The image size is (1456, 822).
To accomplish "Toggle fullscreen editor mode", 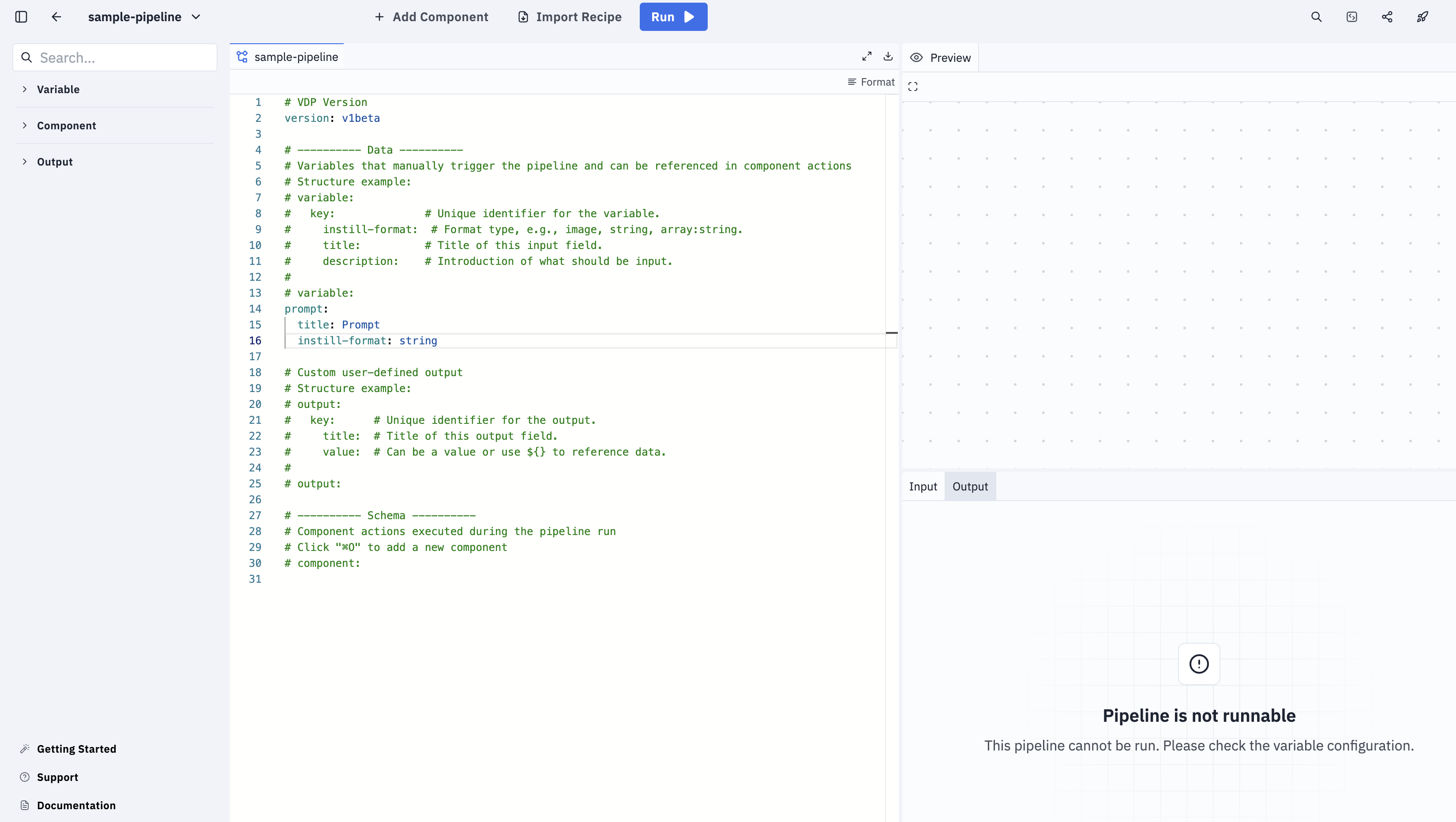I will click(x=867, y=56).
